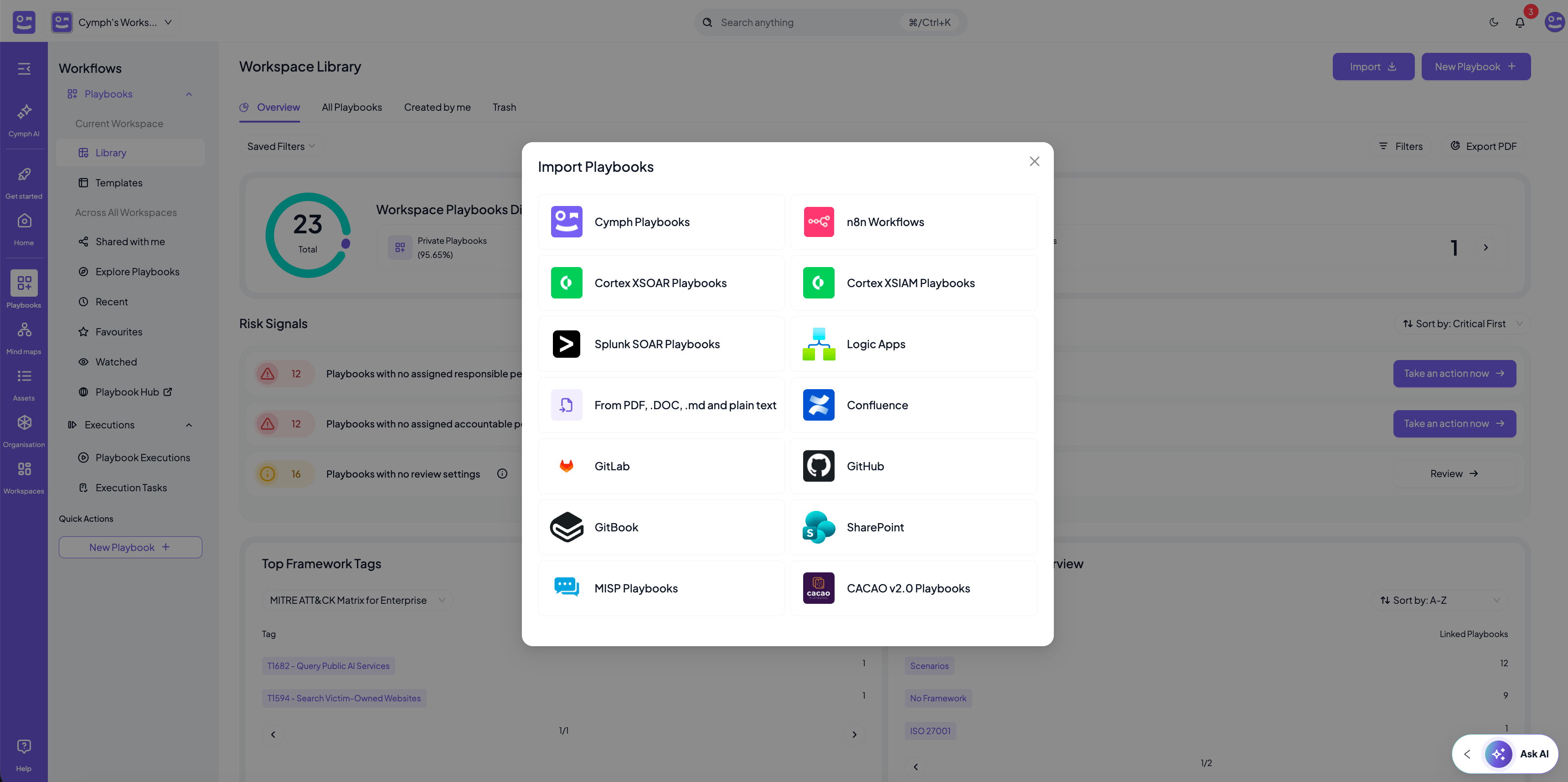Click Quick Actions New Playbook button
The width and height of the screenshot is (1568, 782).
click(130, 547)
